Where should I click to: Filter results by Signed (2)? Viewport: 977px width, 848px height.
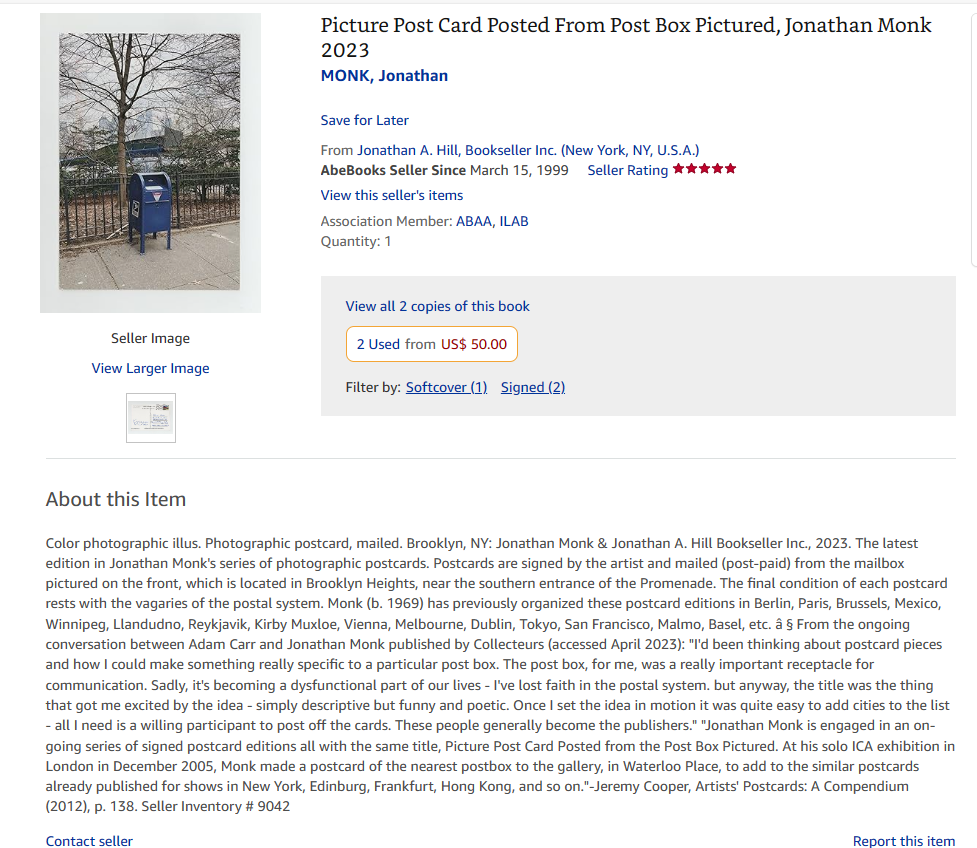coord(533,387)
